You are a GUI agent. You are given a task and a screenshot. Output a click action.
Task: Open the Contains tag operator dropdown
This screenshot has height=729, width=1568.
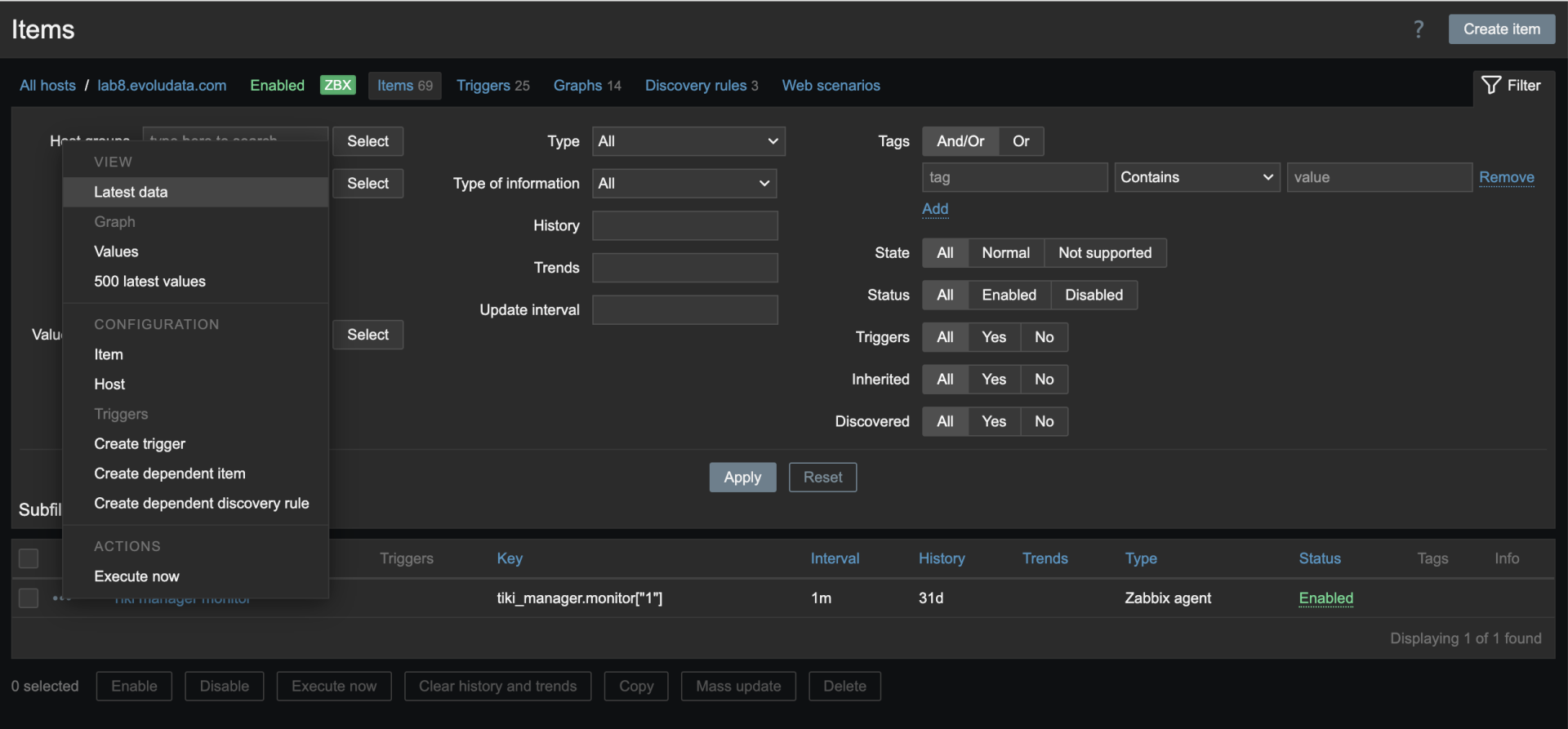(1196, 177)
